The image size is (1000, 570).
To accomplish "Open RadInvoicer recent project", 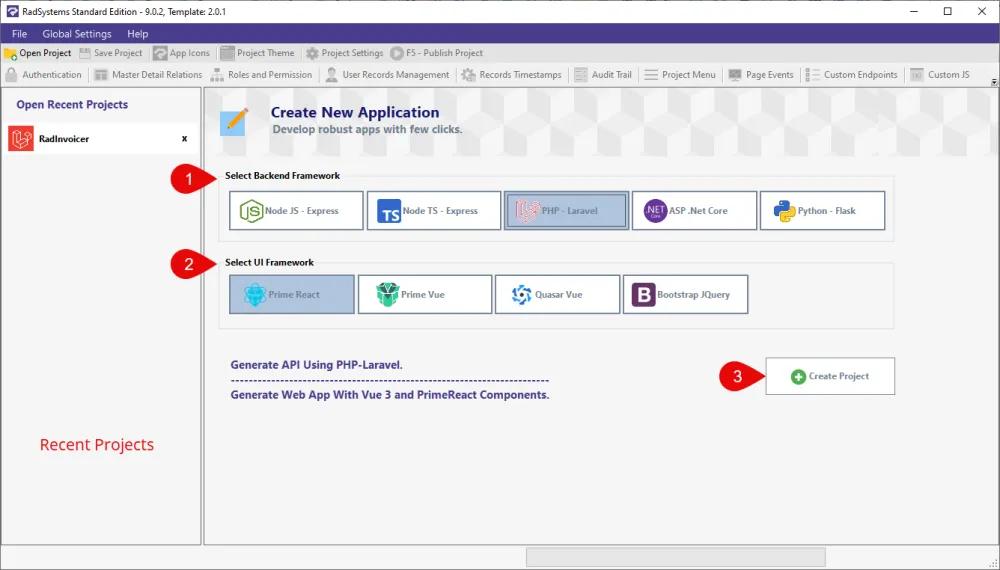I will 101,138.
